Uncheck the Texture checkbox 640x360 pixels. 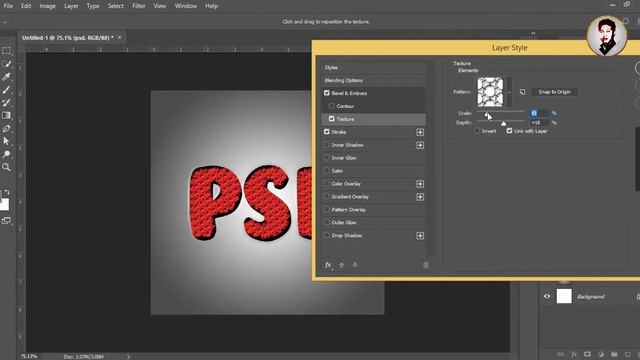[x=332, y=119]
